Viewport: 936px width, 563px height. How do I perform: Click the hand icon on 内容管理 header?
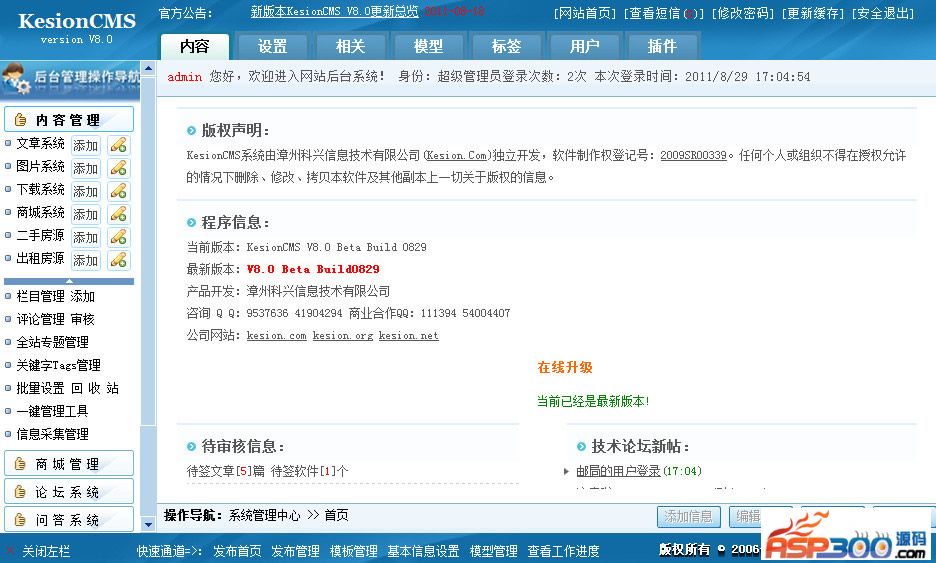pos(20,120)
